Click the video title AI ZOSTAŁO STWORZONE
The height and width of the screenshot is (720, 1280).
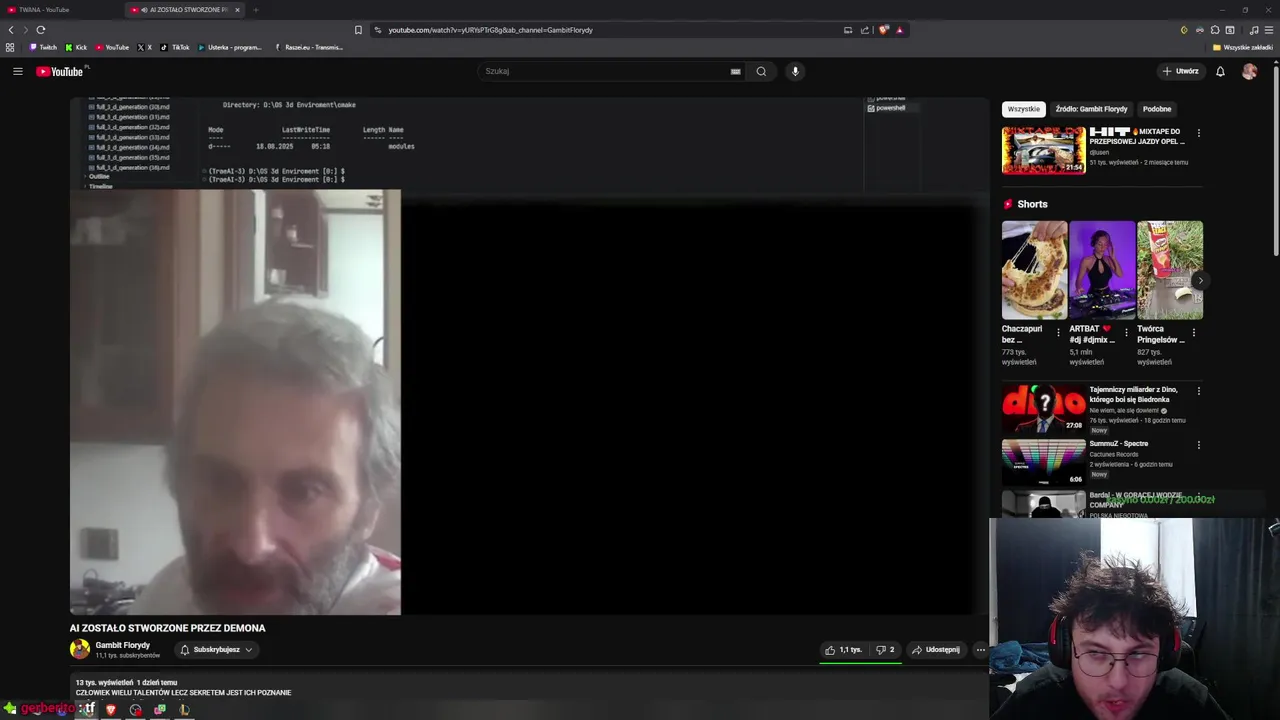(168, 628)
